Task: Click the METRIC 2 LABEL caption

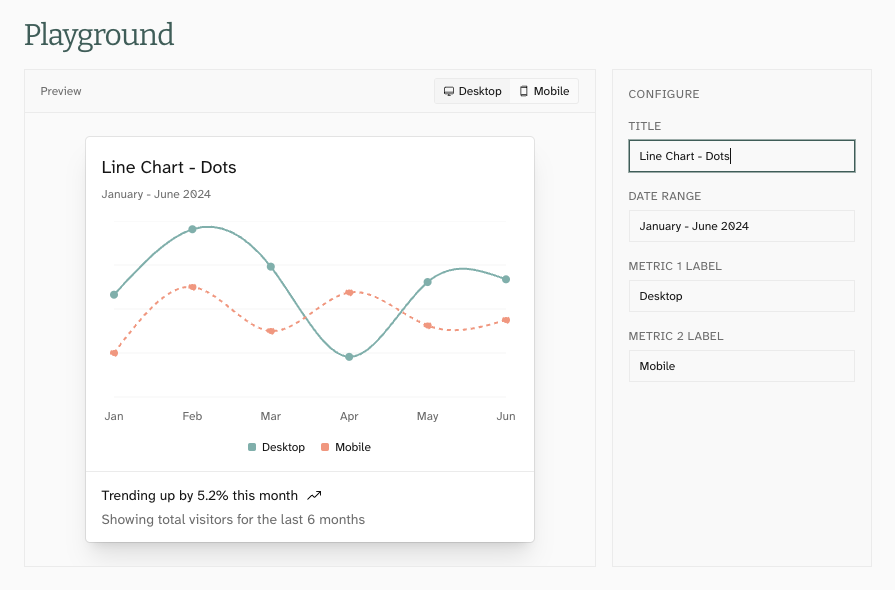Action: [676, 337]
